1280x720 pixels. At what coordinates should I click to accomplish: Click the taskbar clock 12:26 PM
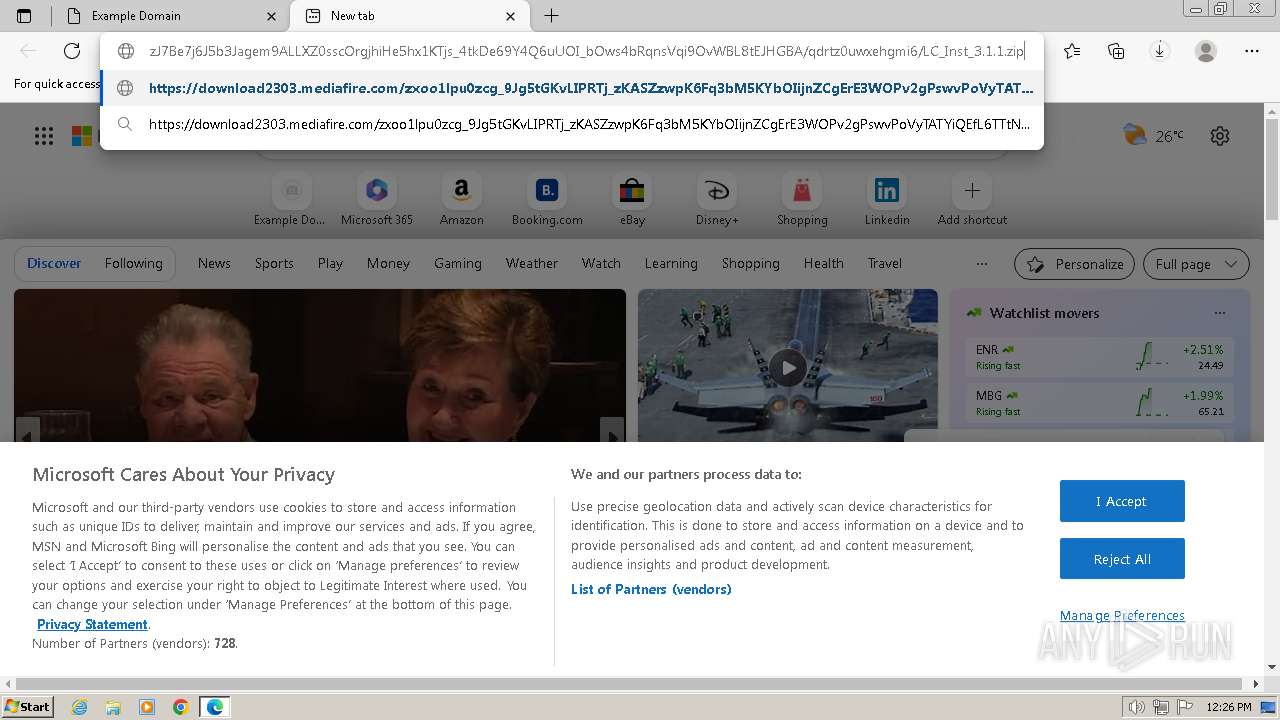(1229, 707)
